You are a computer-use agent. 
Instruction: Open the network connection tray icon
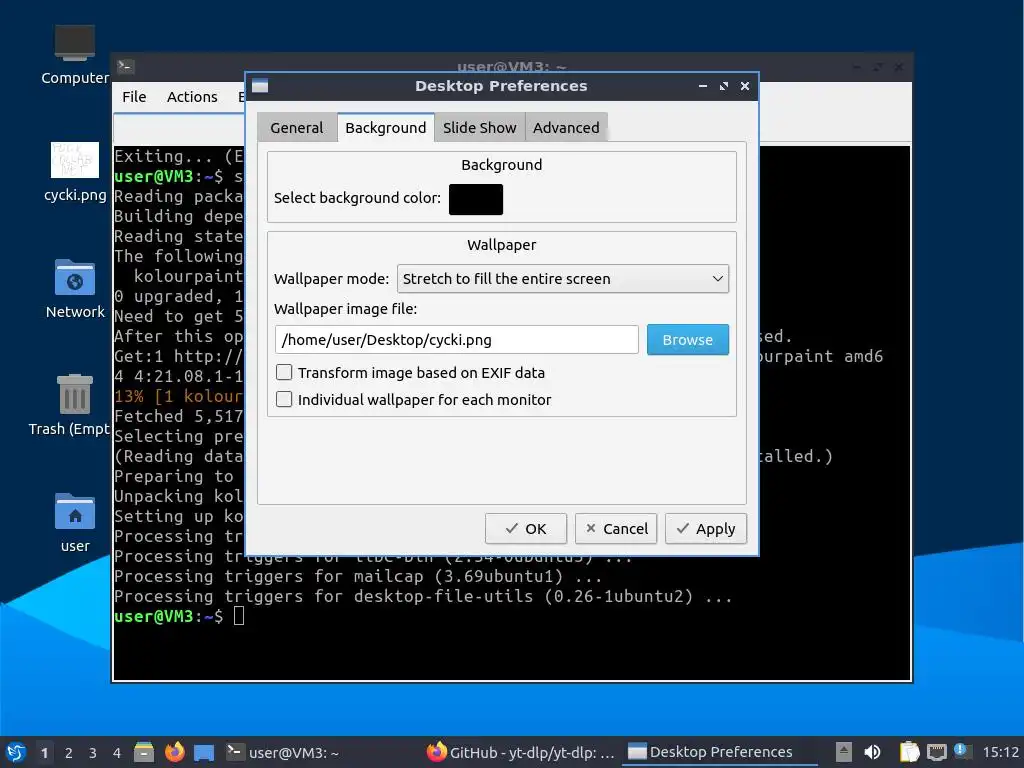[x=936, y=752]
